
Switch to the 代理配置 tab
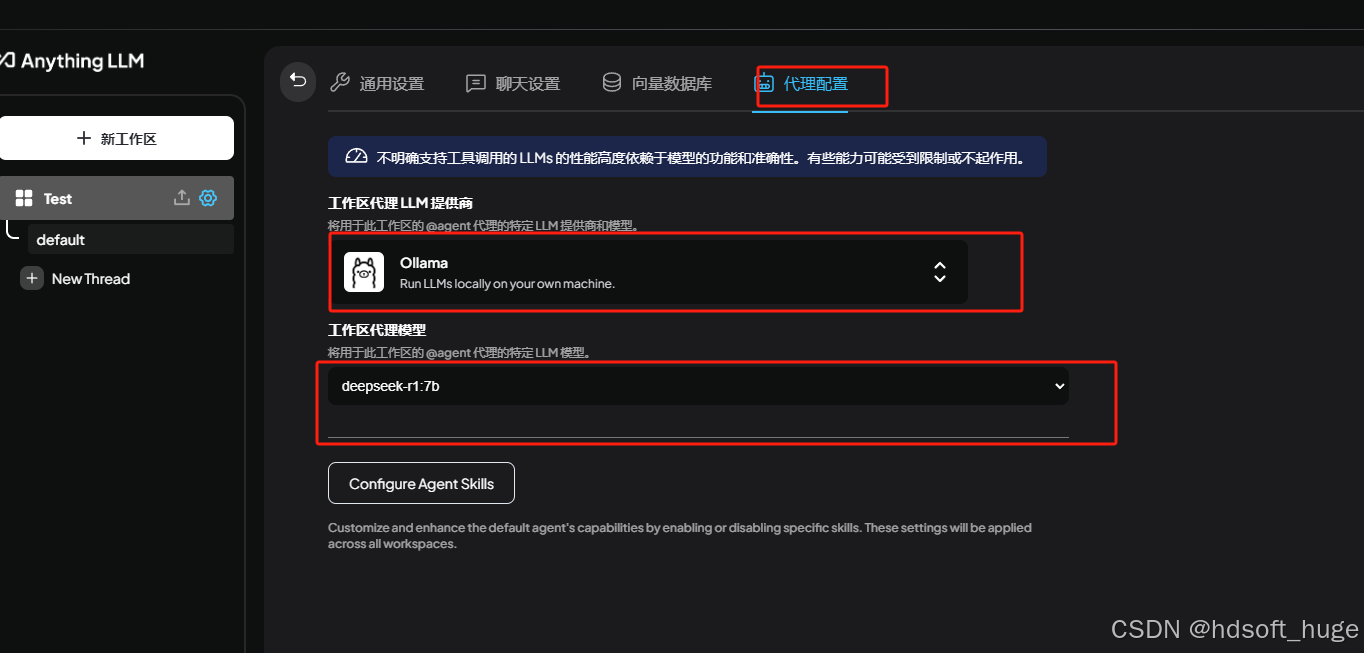(801, 84)
